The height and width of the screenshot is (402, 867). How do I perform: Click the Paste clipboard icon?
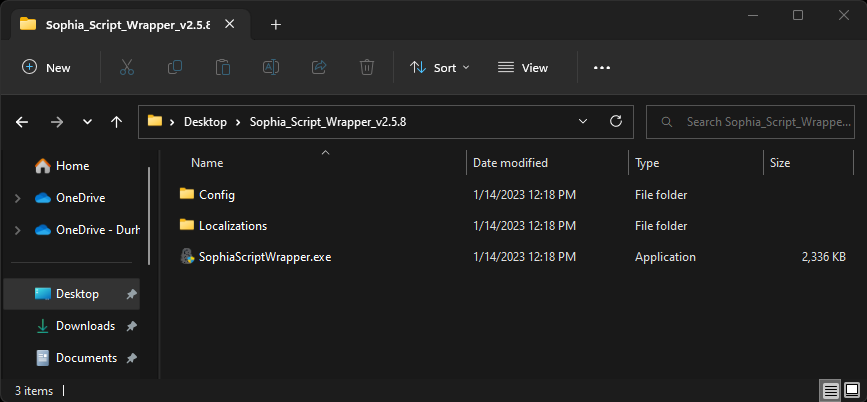pyautogui.click(x=223, y=67)
